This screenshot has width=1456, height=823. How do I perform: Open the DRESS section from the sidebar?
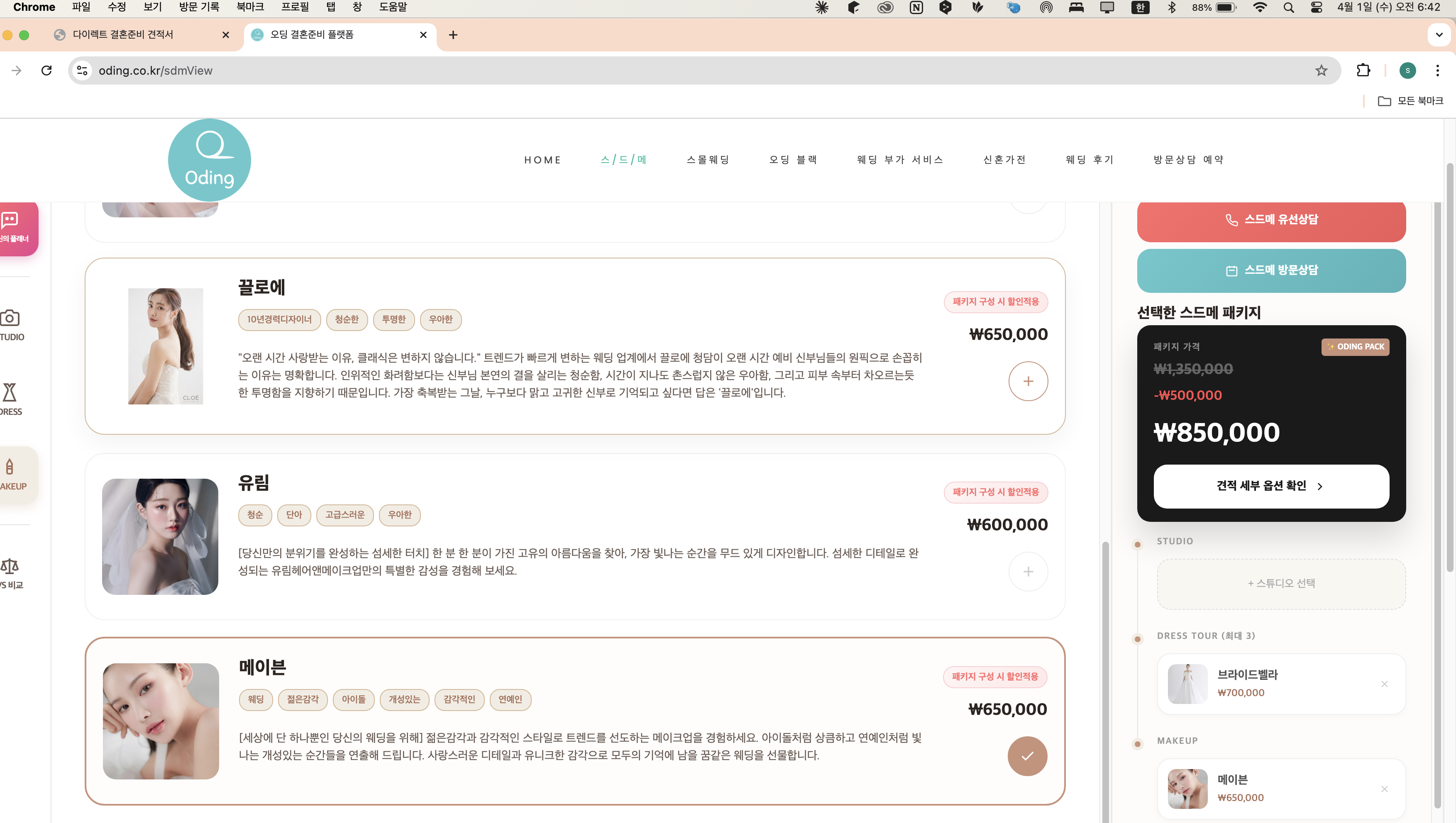[9, 393]
